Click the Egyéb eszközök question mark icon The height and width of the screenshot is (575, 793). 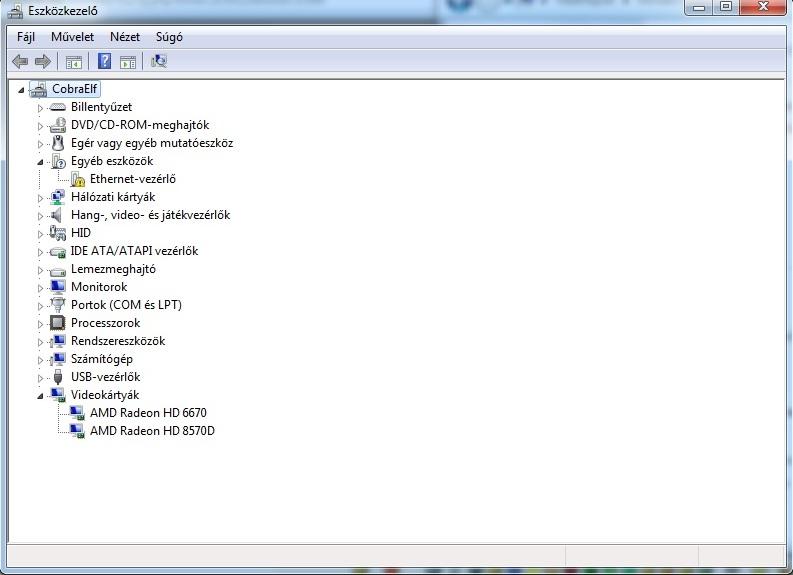(x=59, y=162)
